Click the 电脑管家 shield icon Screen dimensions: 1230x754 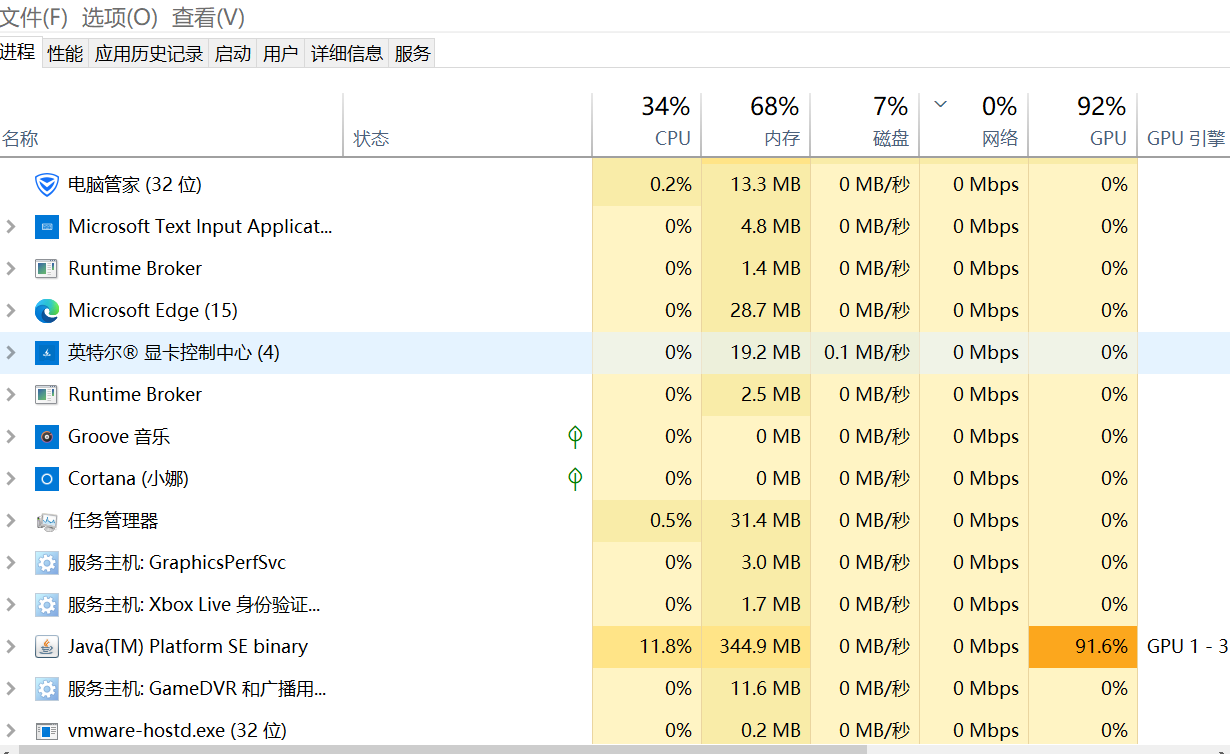coord(47,185)
